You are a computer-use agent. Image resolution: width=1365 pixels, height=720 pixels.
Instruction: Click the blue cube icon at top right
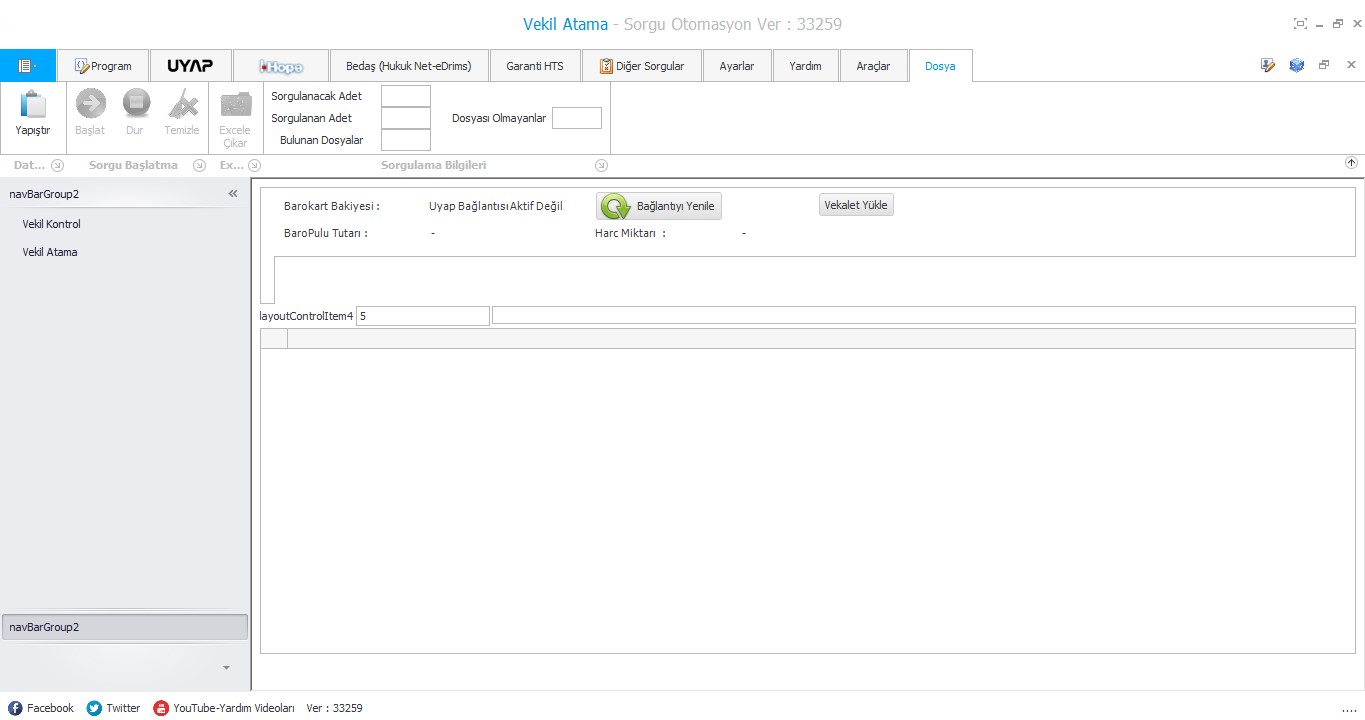[1296, 65]
